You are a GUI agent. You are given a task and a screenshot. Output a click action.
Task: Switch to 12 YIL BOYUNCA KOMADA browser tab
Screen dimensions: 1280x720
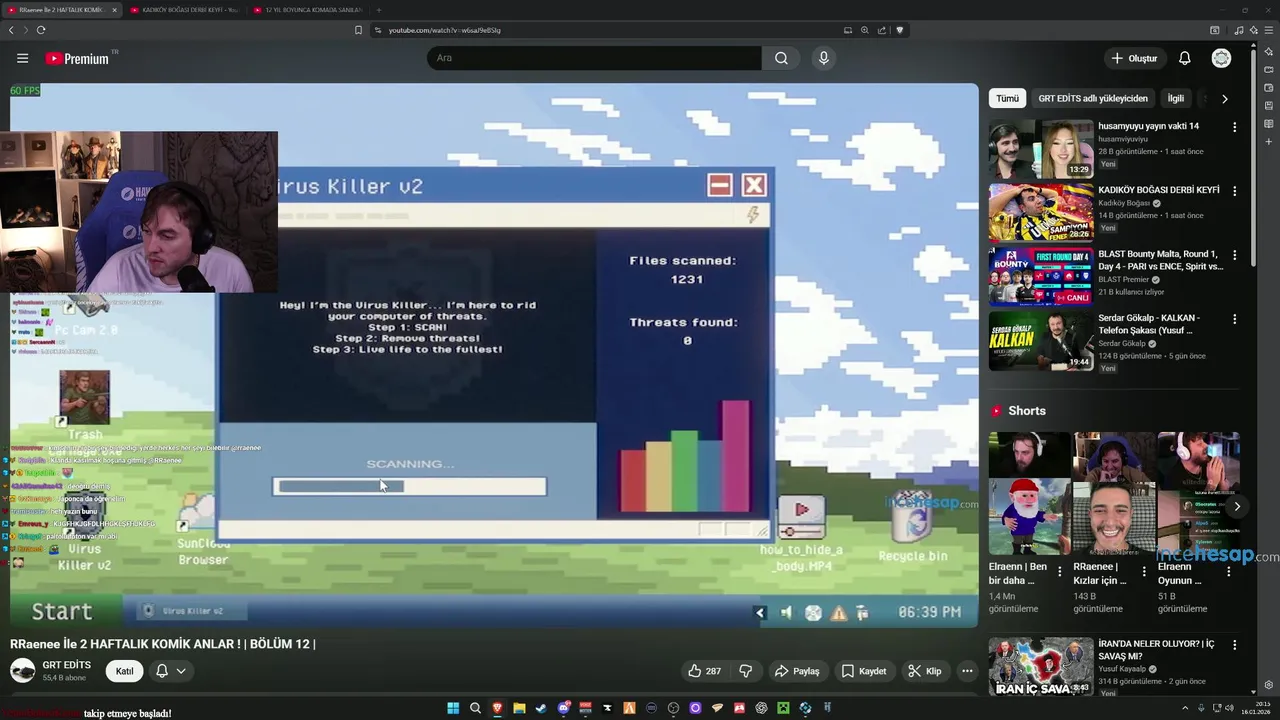(x=307, y=10)
